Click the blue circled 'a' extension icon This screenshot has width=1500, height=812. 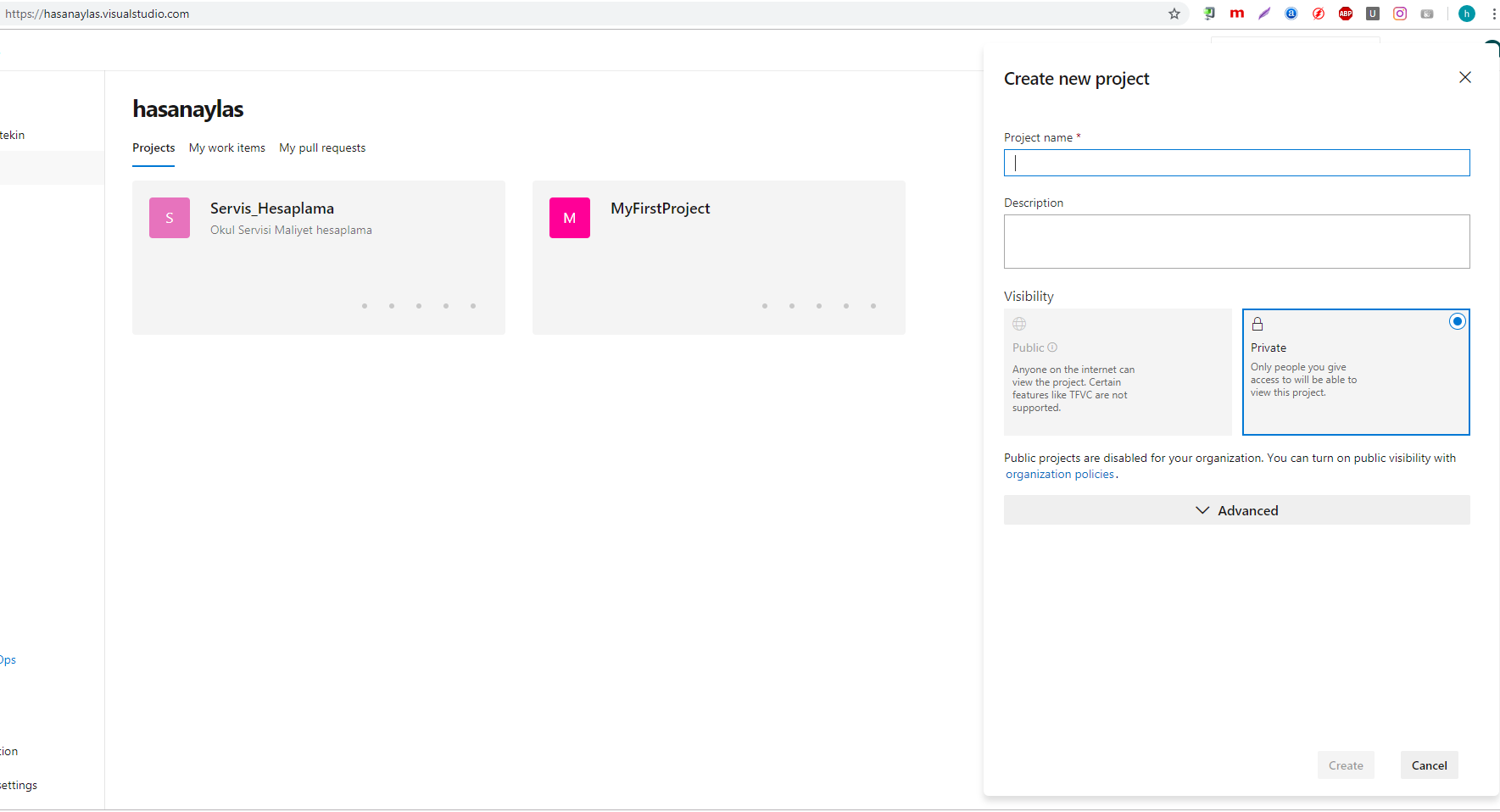pos(1291,14)
